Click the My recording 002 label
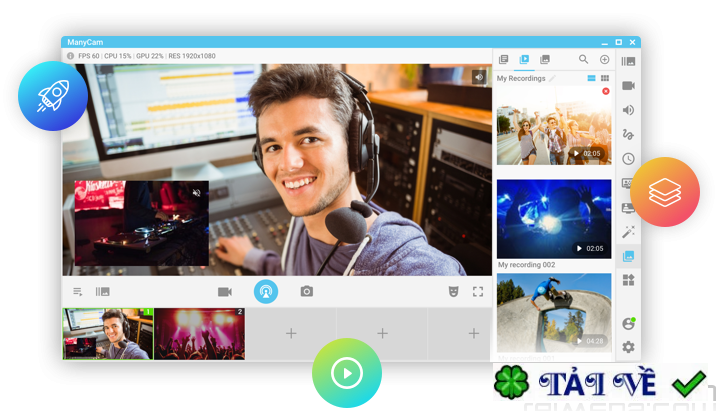The height and width of the screenshot is (411, 718). pyautogui.click(x=527, y=265)
